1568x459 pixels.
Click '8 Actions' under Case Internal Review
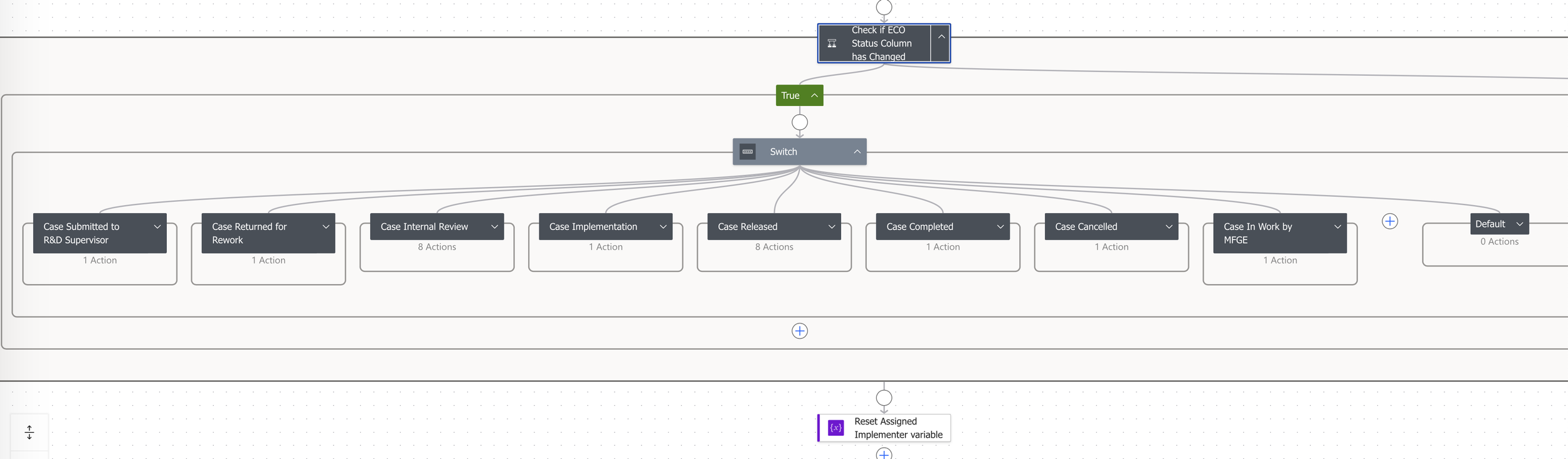click(x=437, y=247)
